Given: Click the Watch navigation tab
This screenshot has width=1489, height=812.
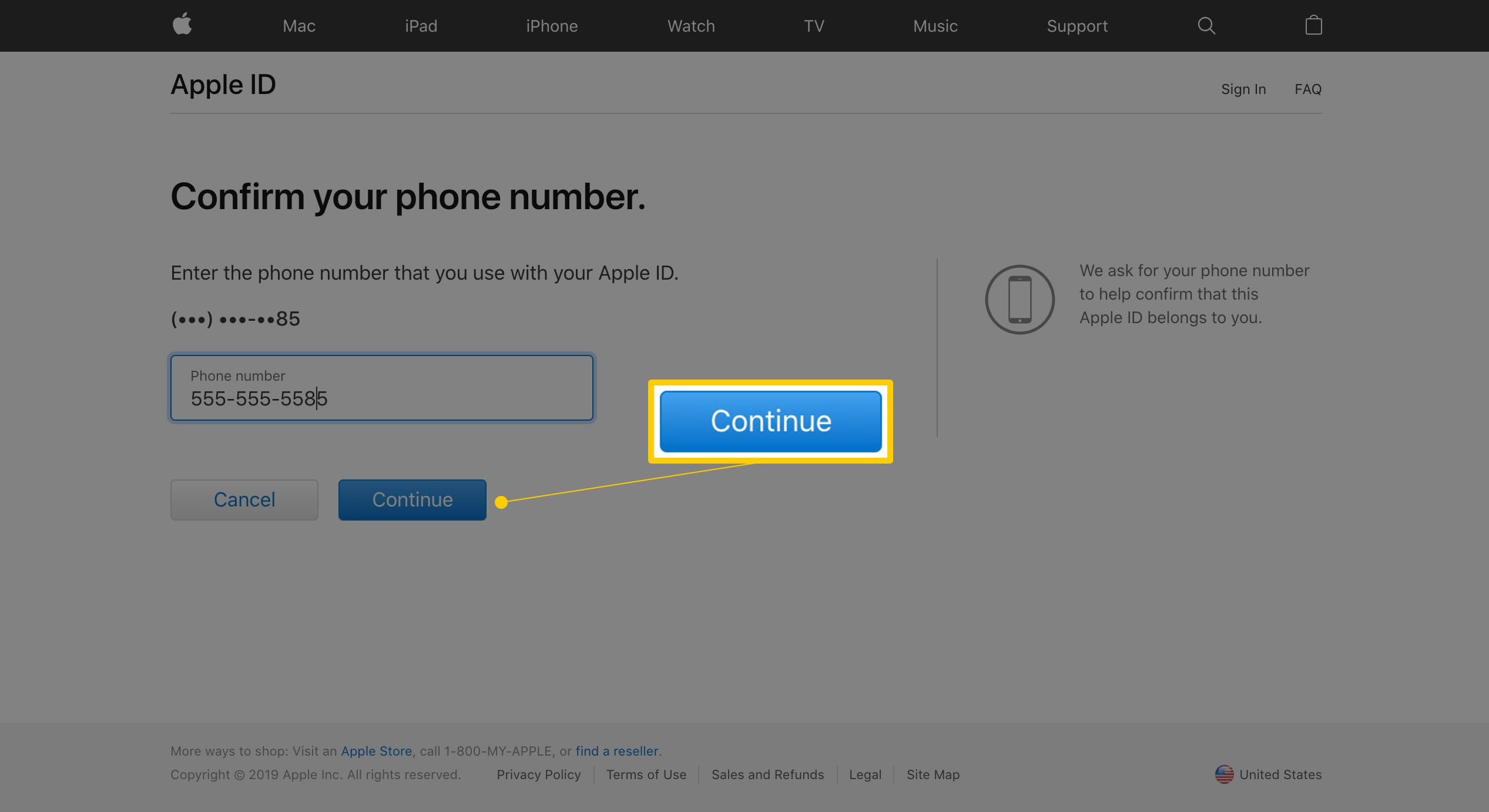Looking at the screenshot, I should pos(692,25).
